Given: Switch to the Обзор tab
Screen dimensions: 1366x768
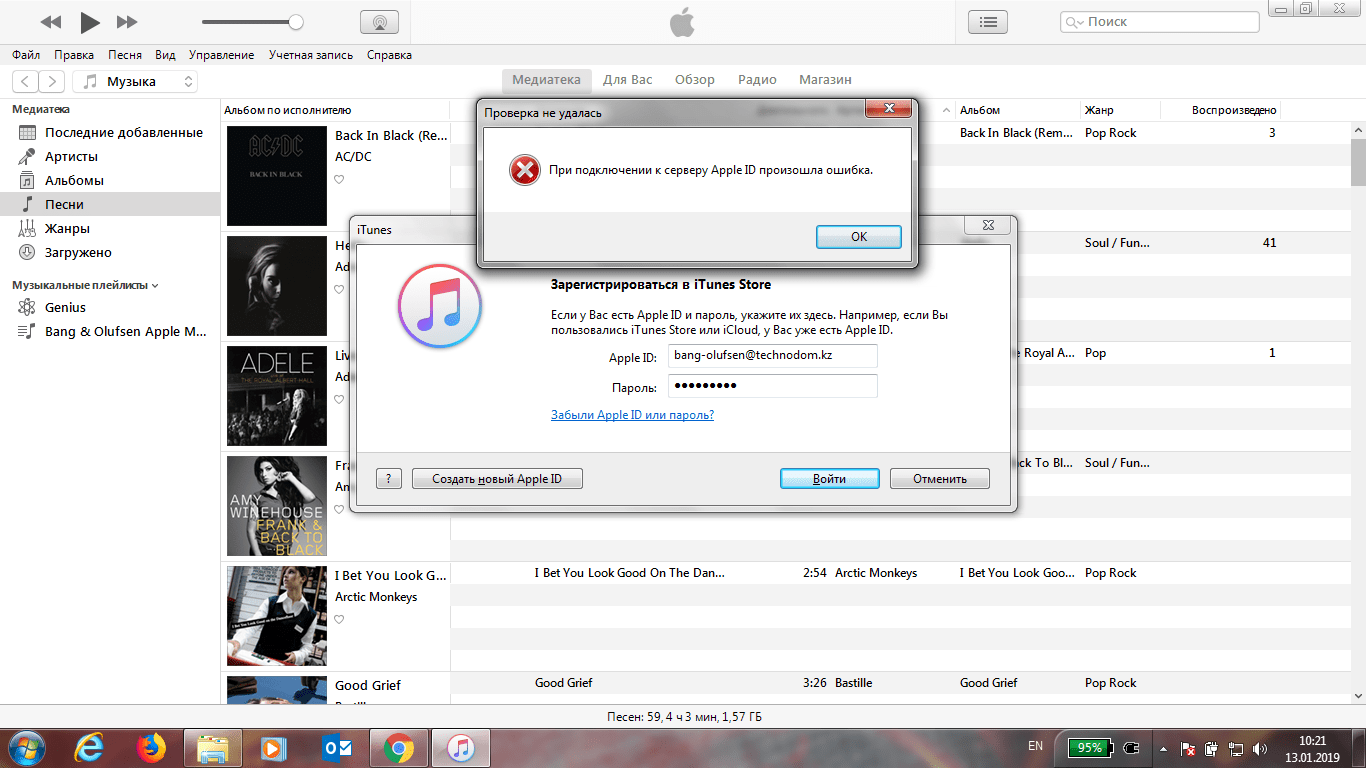Looking at the screenshot, I should [695, 80].
